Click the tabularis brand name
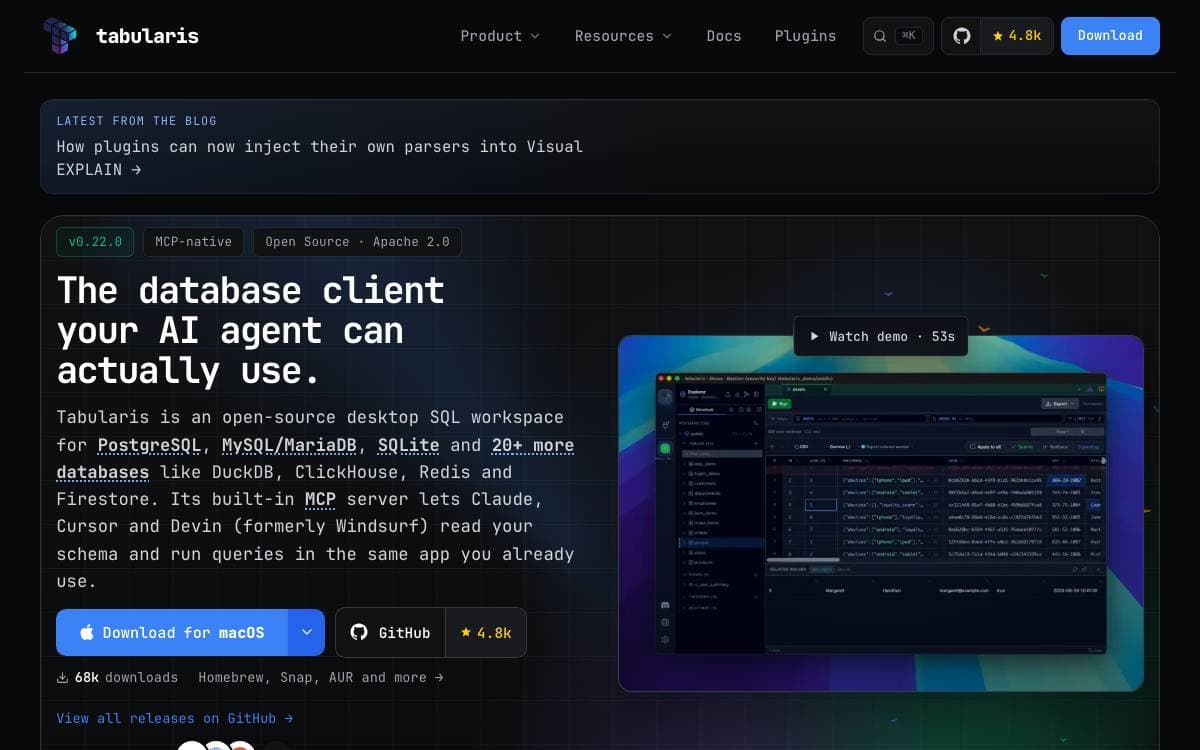The width and height of the screenshot is (1200, 750). pyautogui.click(x=147, y=36)
